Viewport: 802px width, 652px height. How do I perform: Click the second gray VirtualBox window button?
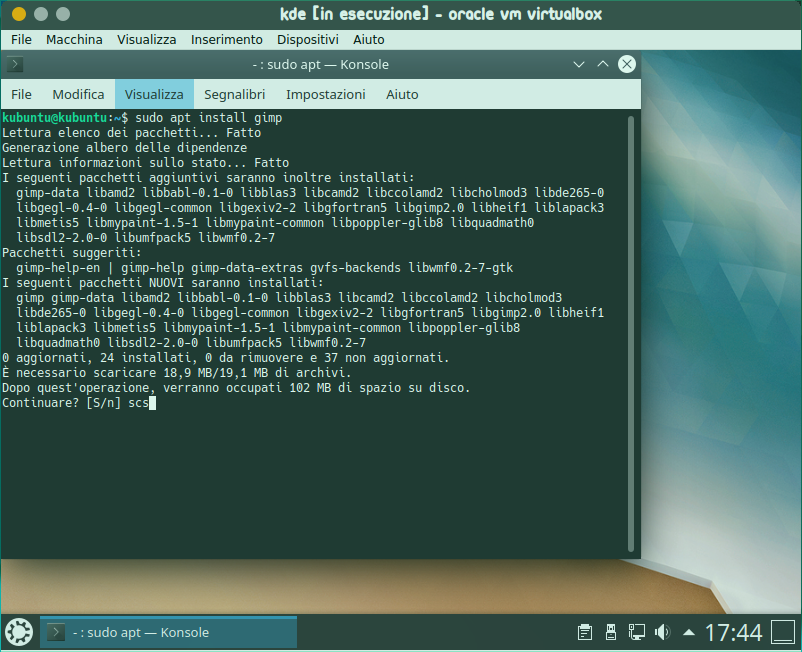click(63, 14)
